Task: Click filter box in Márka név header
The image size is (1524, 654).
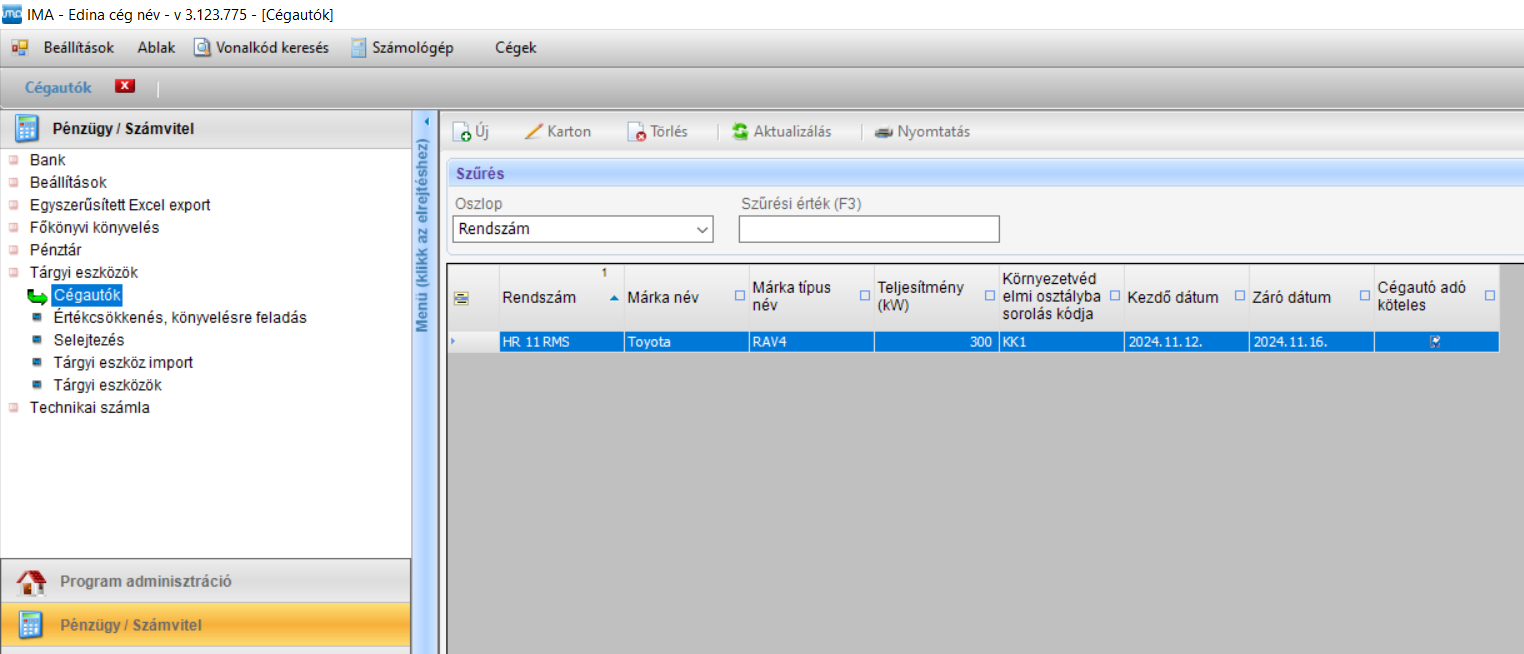Action: (x=739, y=296)
